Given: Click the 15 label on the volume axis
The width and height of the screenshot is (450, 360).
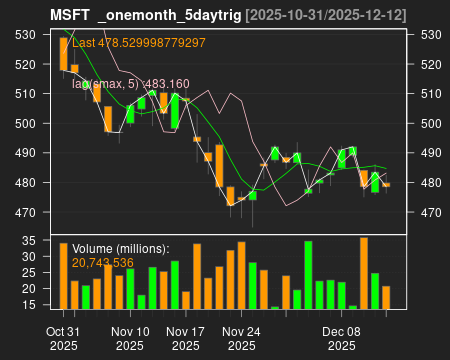Looking at the screenshot, I should 29,305.
